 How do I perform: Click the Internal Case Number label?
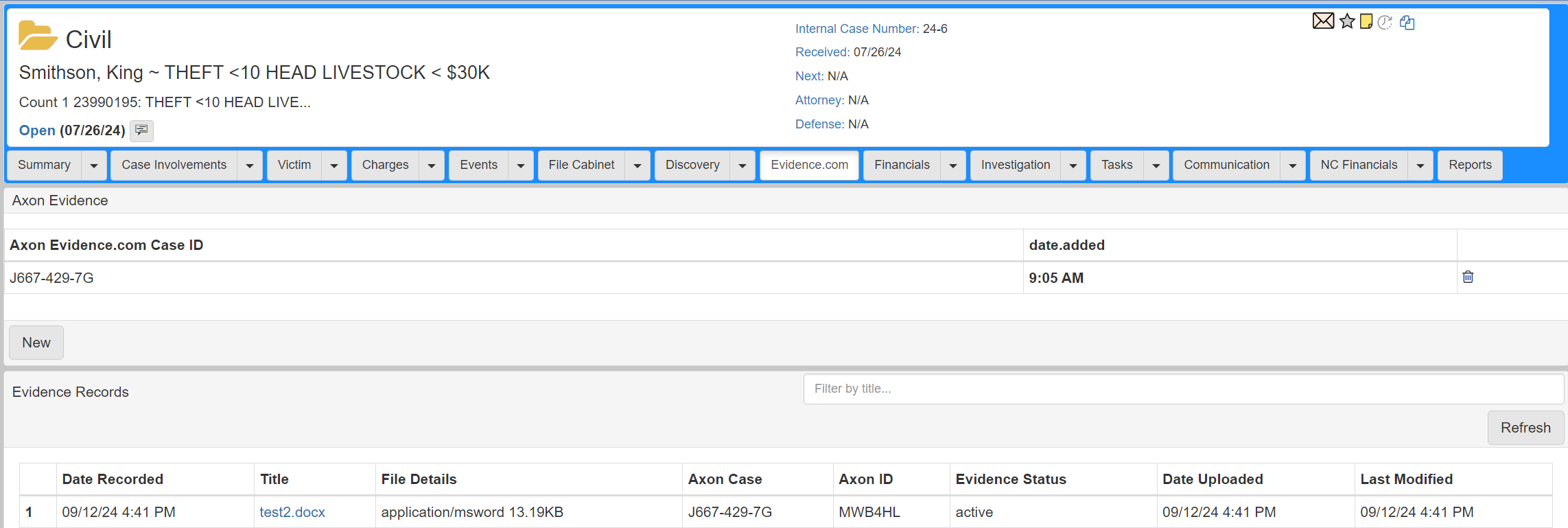coord(857,29)
